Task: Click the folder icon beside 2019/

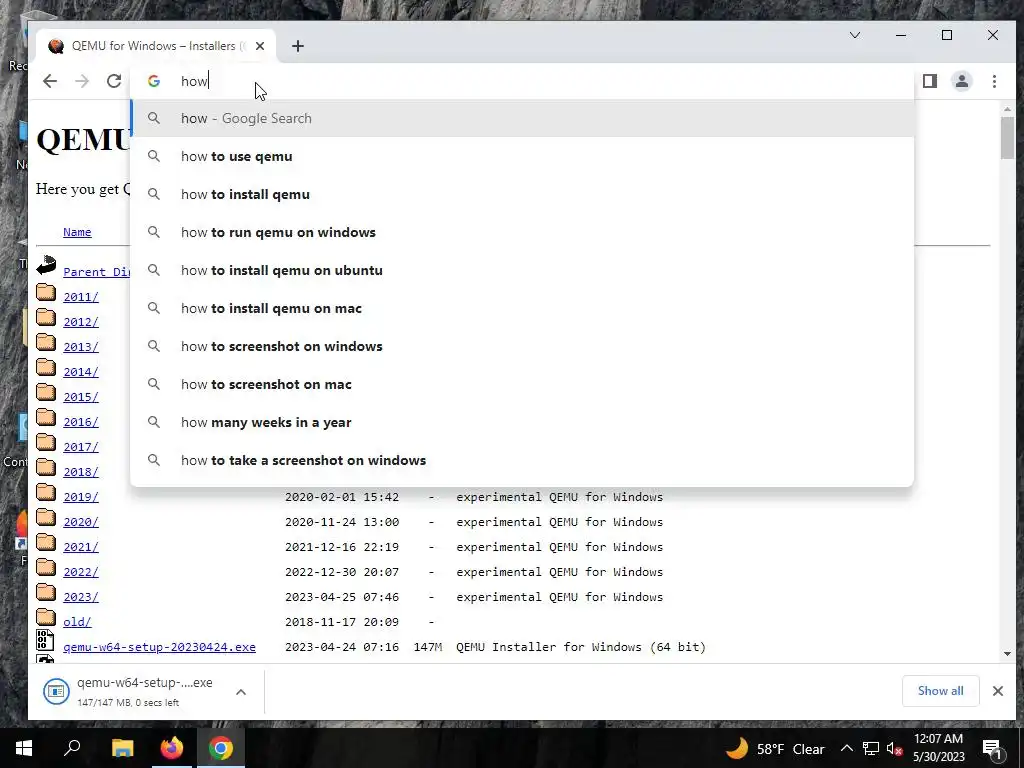Action: 46,492
